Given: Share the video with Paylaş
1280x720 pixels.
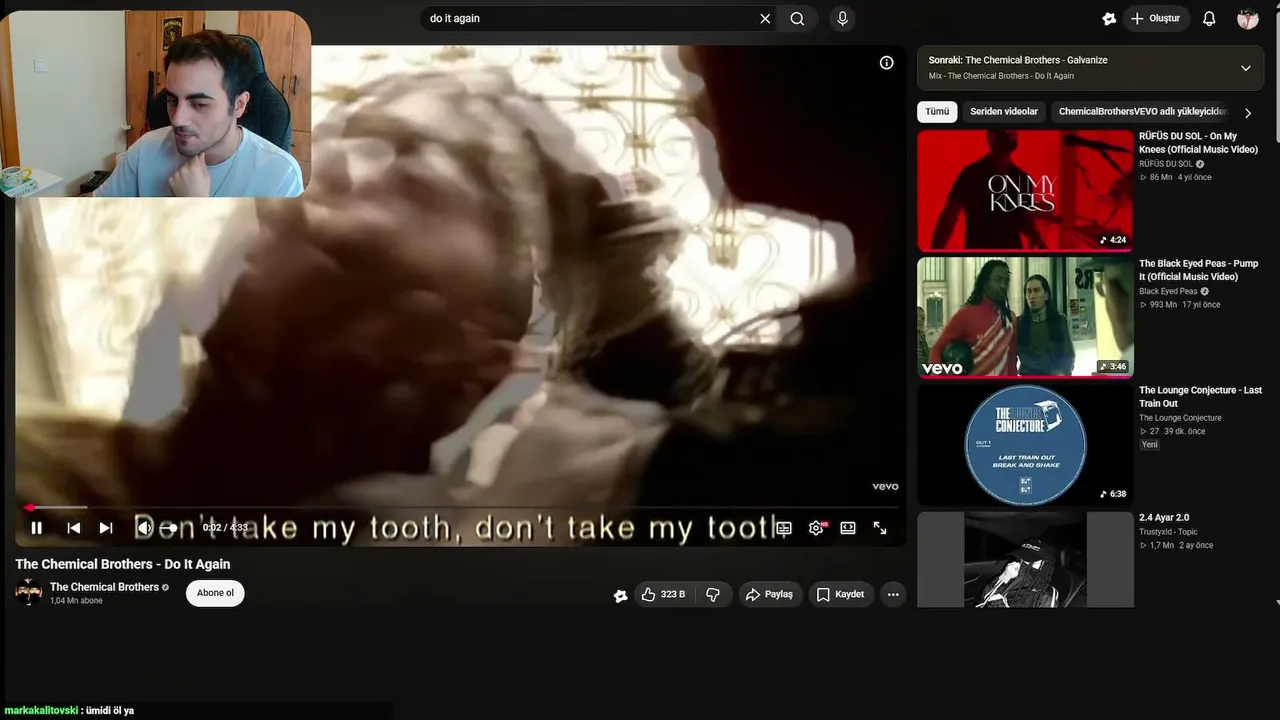Looking at the screenshot, I should pos(769,594).
